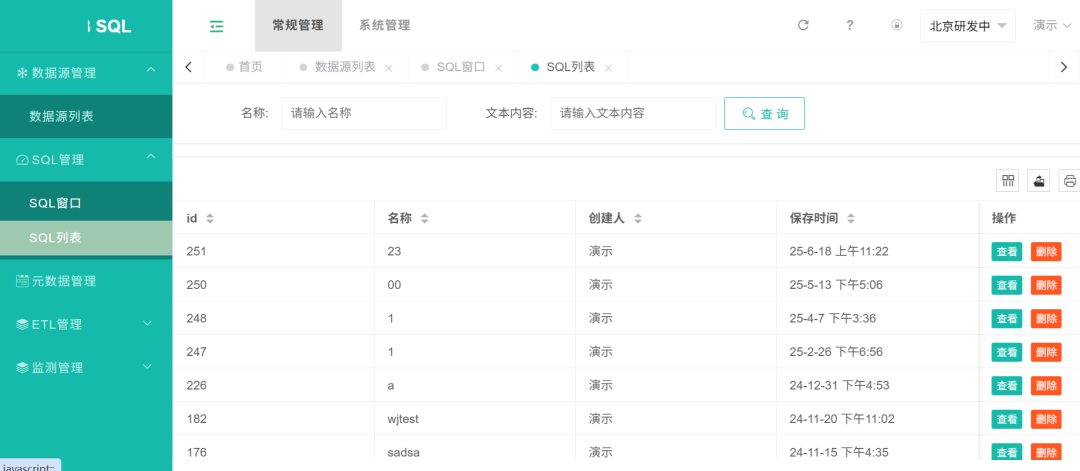Viewport: 1080px width, 471px height.
Task: Click 删除 for row id 226
Action: point(1046,386)
